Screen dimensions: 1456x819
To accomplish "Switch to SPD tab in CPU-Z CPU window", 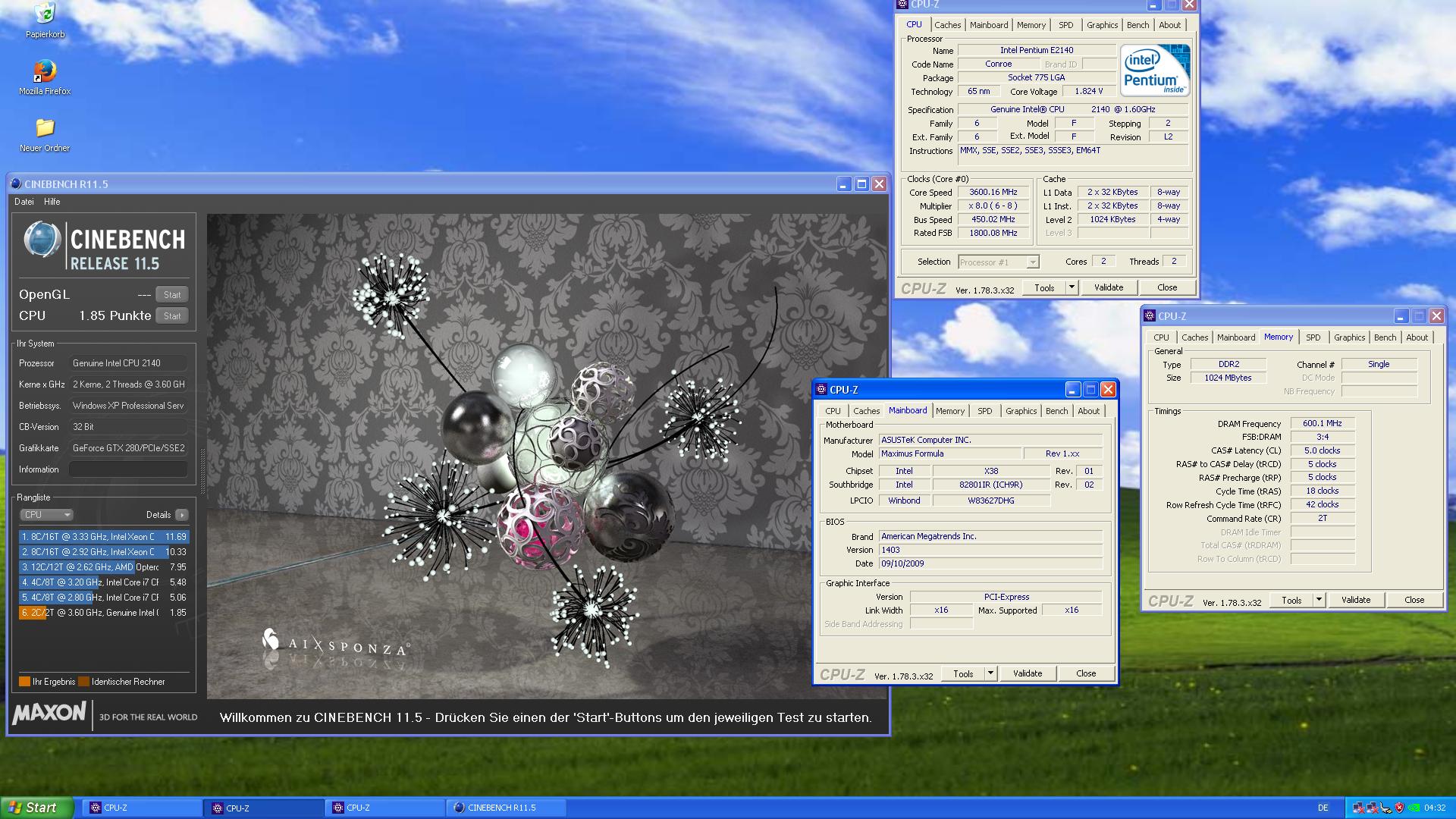I will 1065,25.
